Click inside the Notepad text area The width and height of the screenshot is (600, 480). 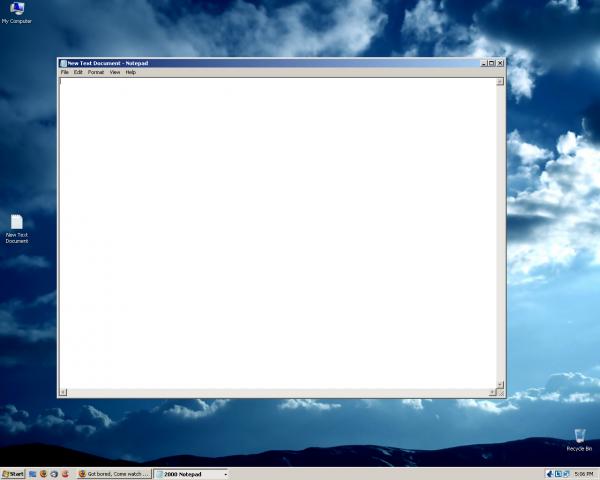coord(278,233)
